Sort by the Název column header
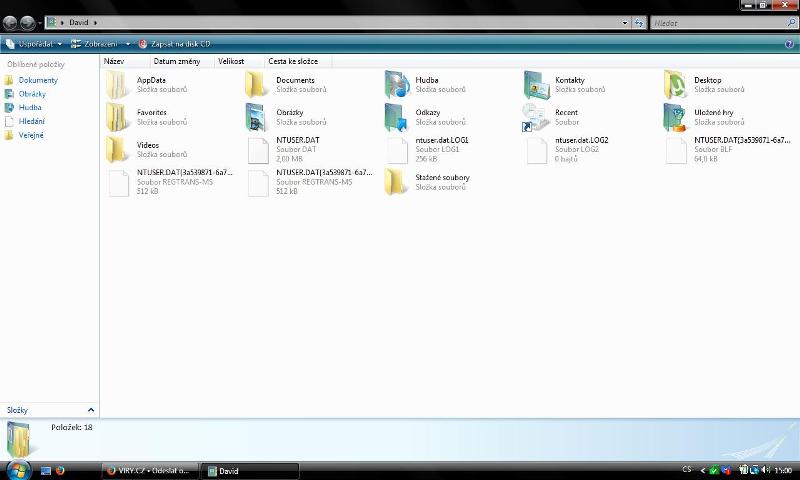Image resolution: width=800 pixels, height=480 pixels. 114,61
